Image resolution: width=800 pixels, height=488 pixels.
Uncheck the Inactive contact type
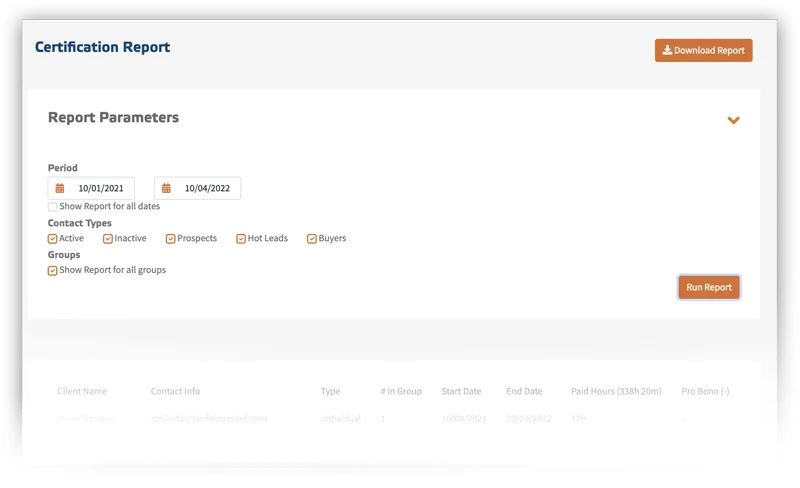108,239
